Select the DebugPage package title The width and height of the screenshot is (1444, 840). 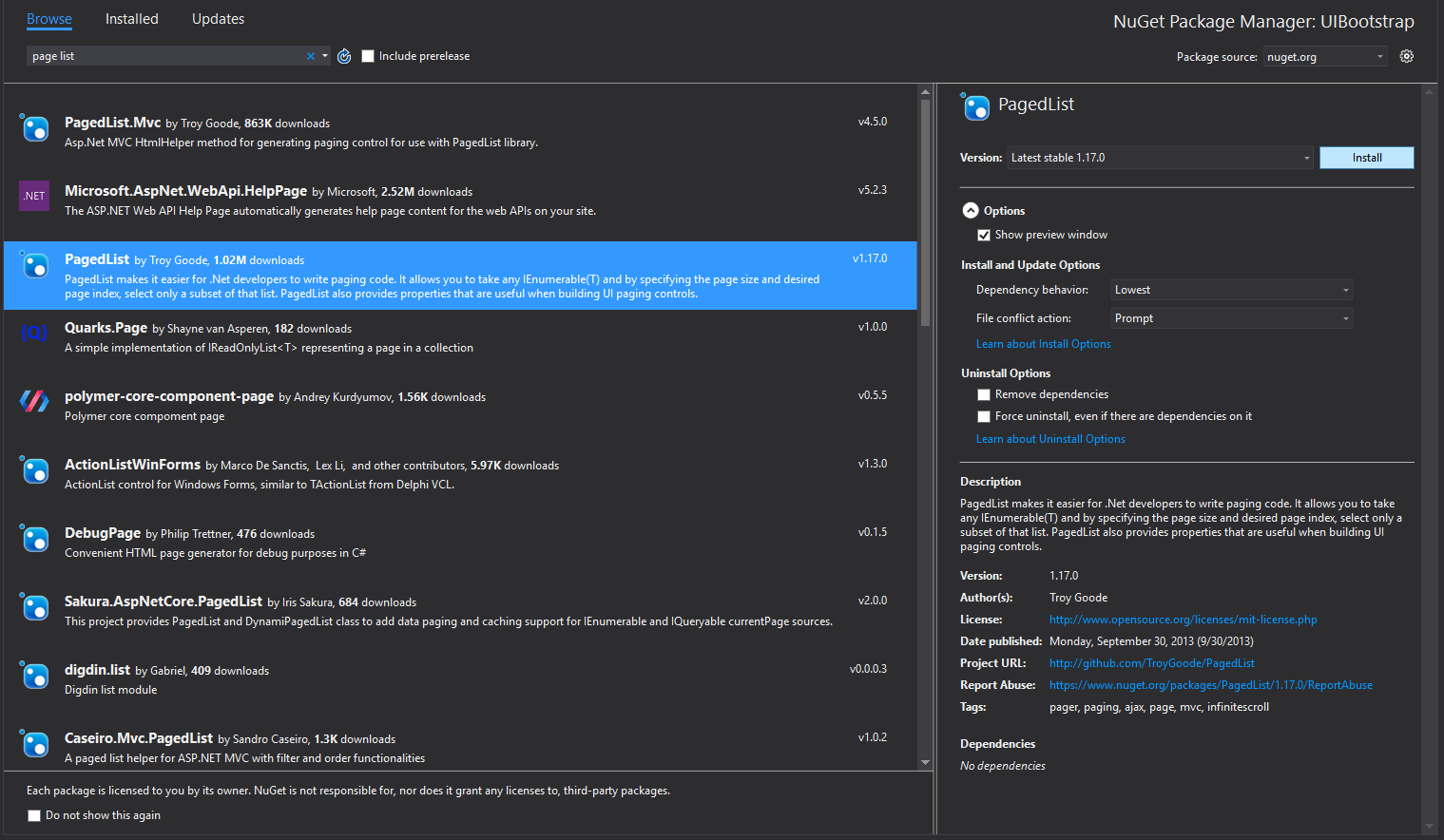103,533
